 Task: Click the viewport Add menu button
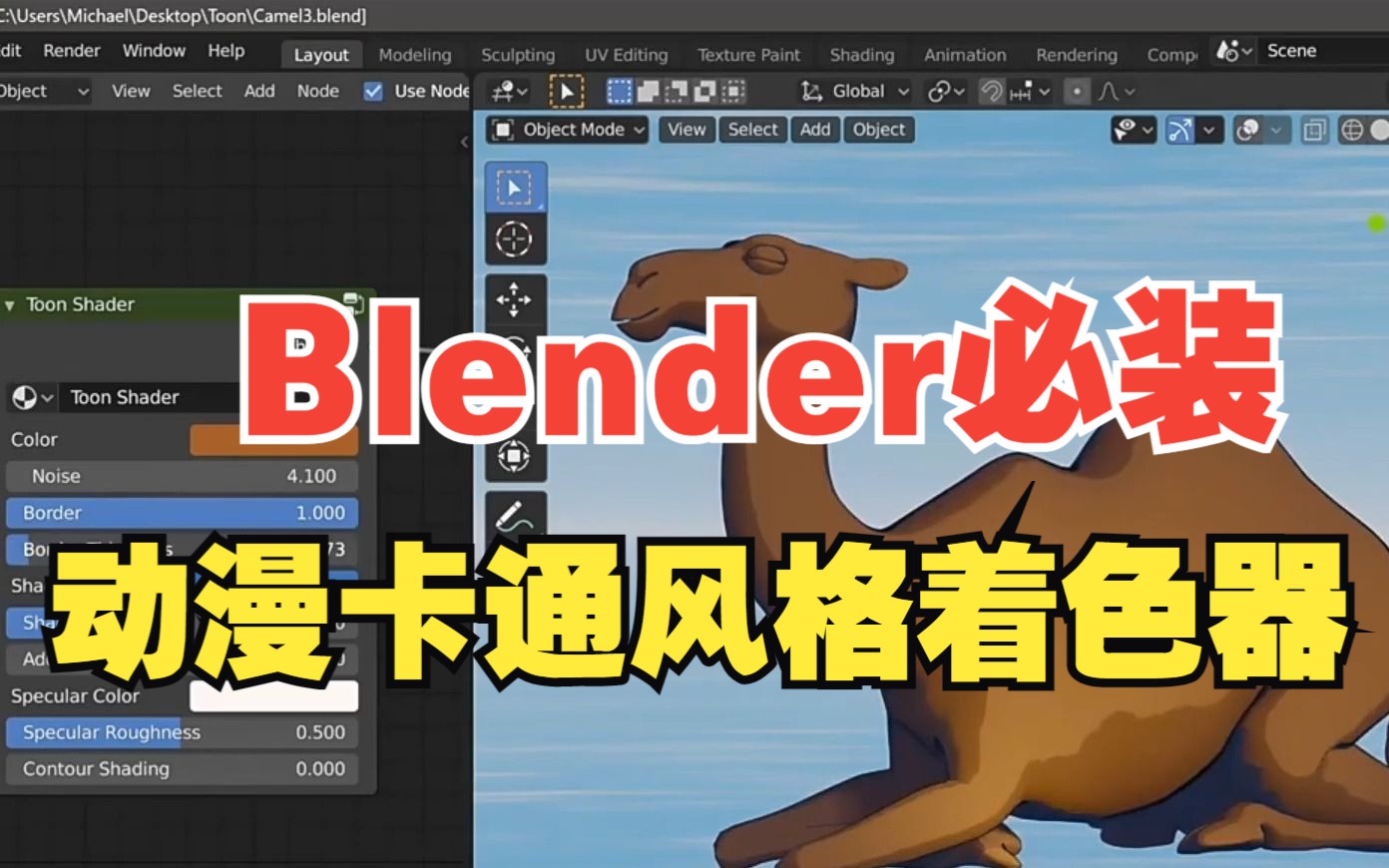coord(815,130)
